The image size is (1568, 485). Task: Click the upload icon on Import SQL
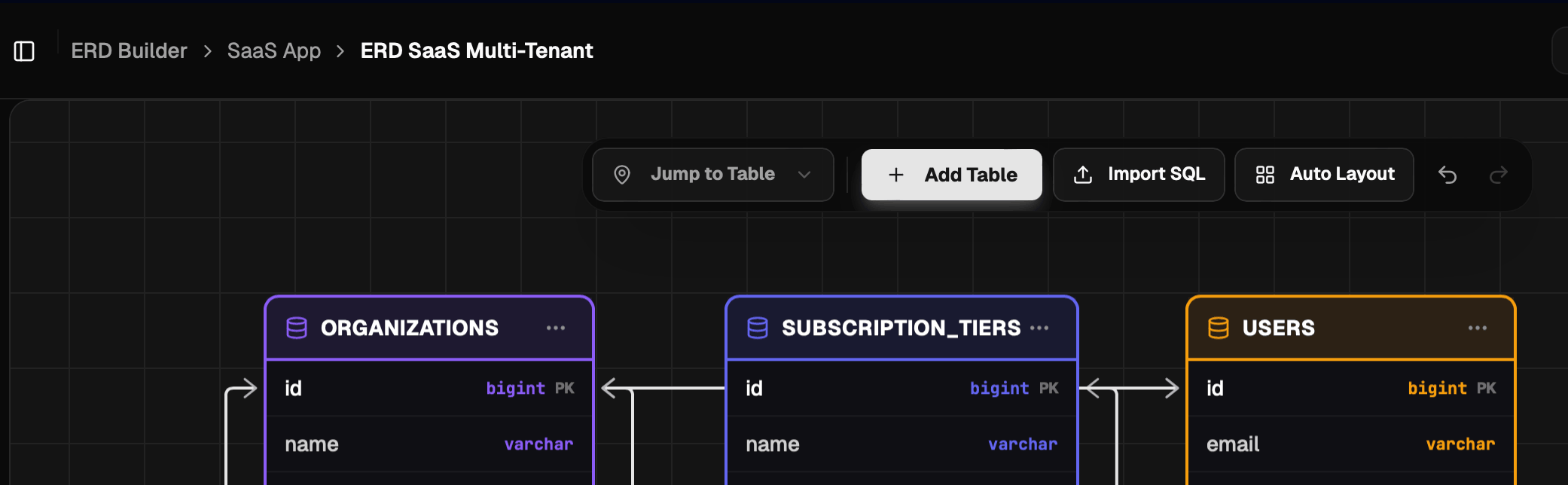tap(1083, 175)
